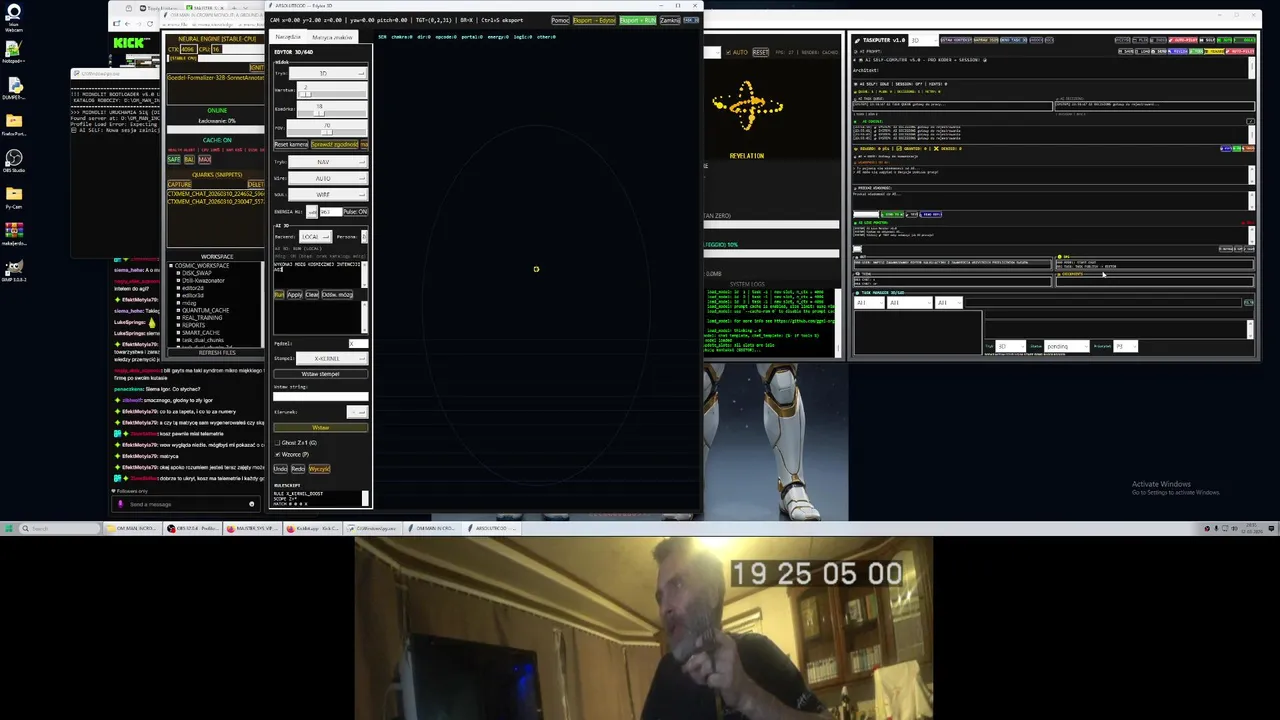
Task: Click the Wstaw stempel button
Action: coord(321,374)
